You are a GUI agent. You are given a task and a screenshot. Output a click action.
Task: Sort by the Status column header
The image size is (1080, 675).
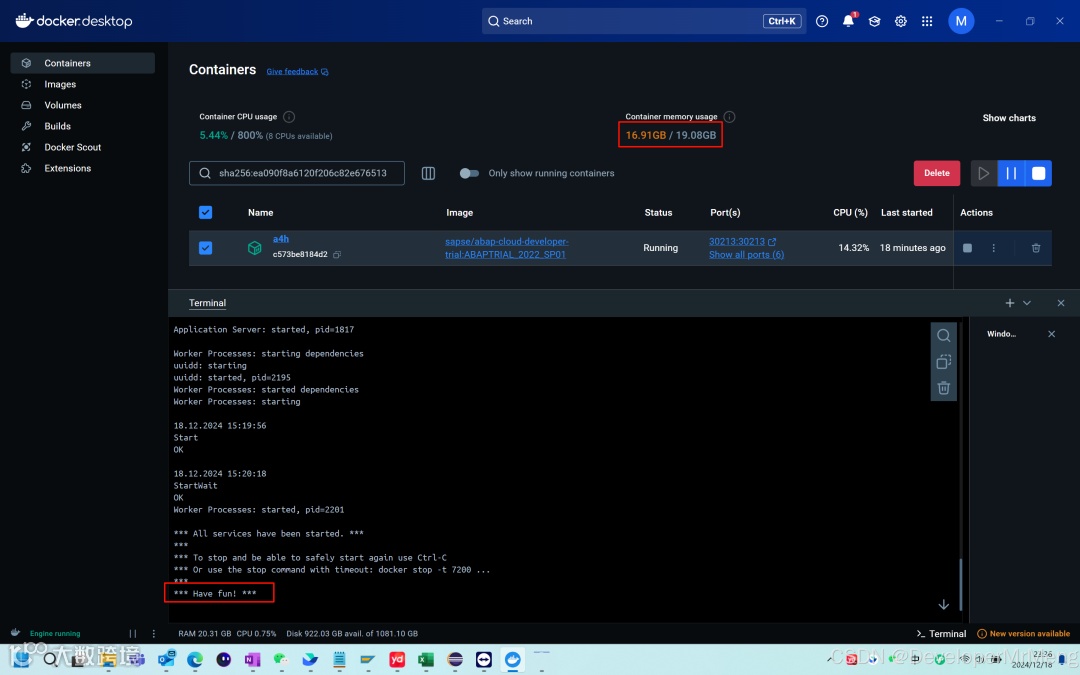[x=658, y=212]
